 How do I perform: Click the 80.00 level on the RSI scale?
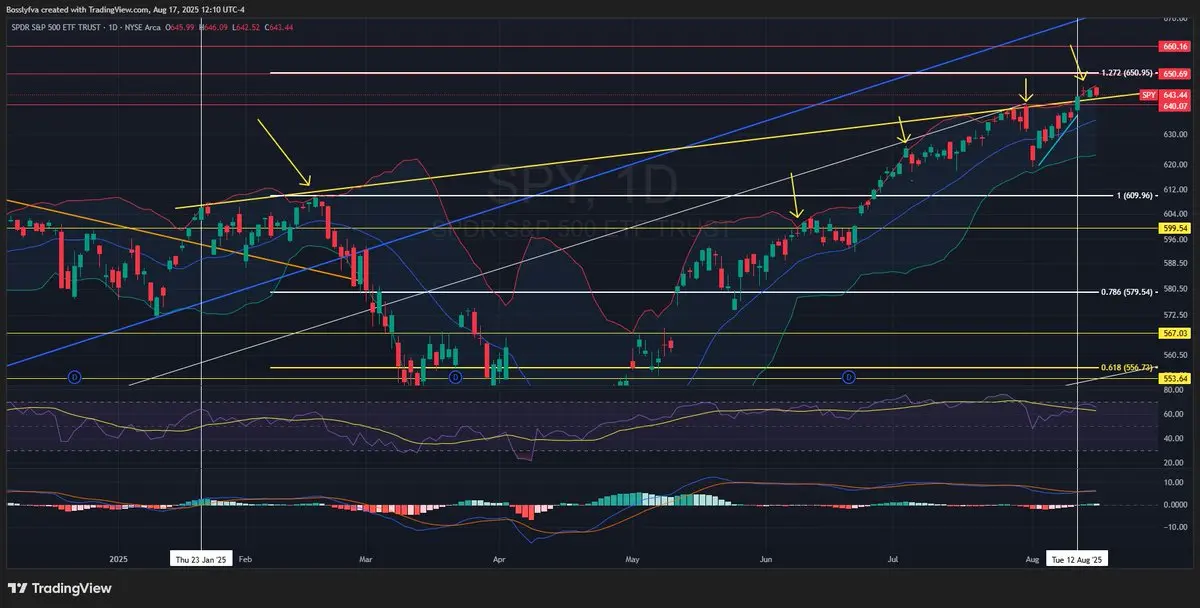1175,390
